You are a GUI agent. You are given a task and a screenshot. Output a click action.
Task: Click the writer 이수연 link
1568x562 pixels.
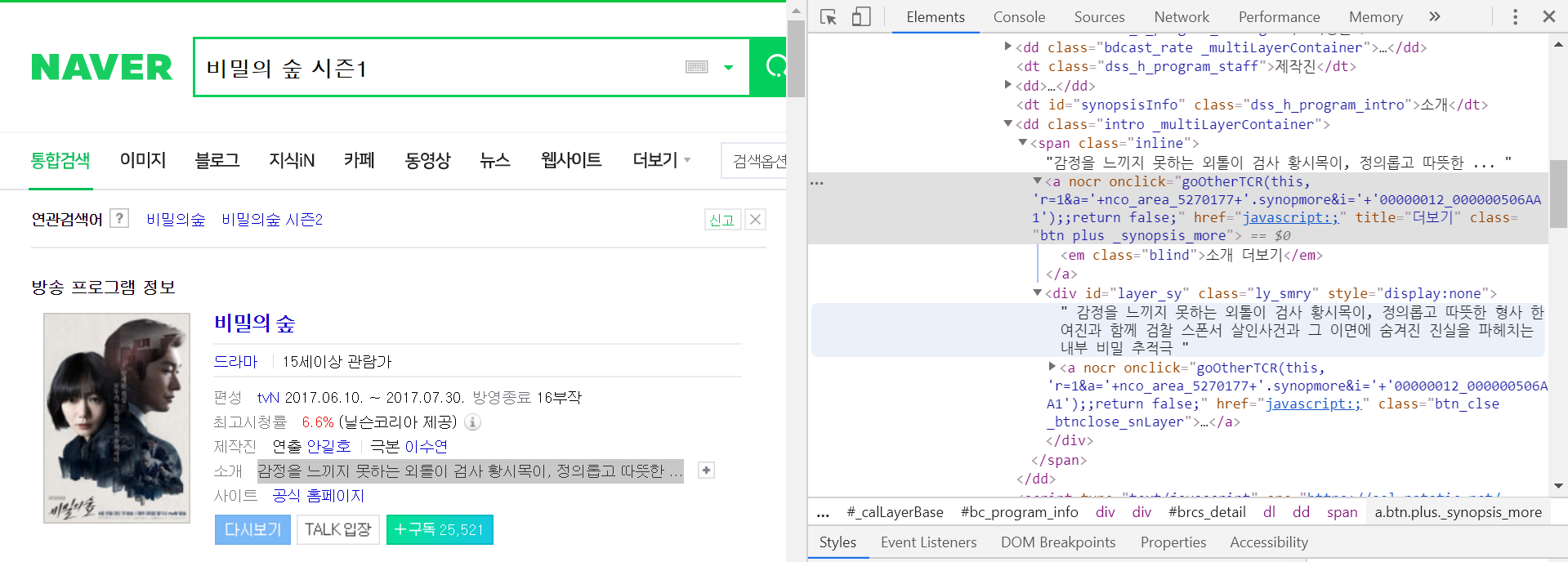tap(426, 447)
